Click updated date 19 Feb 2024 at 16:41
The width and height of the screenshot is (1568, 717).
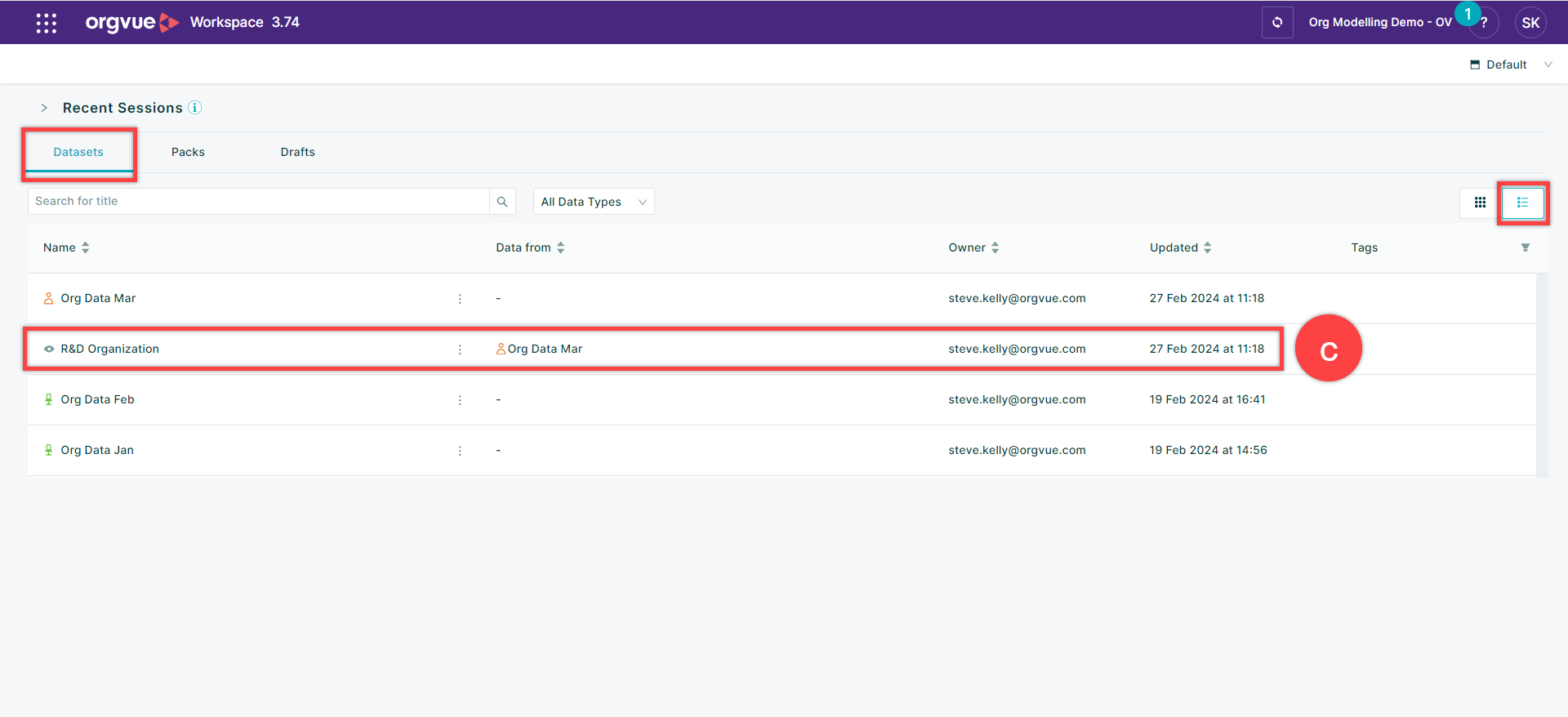[x=1207, y=399]
